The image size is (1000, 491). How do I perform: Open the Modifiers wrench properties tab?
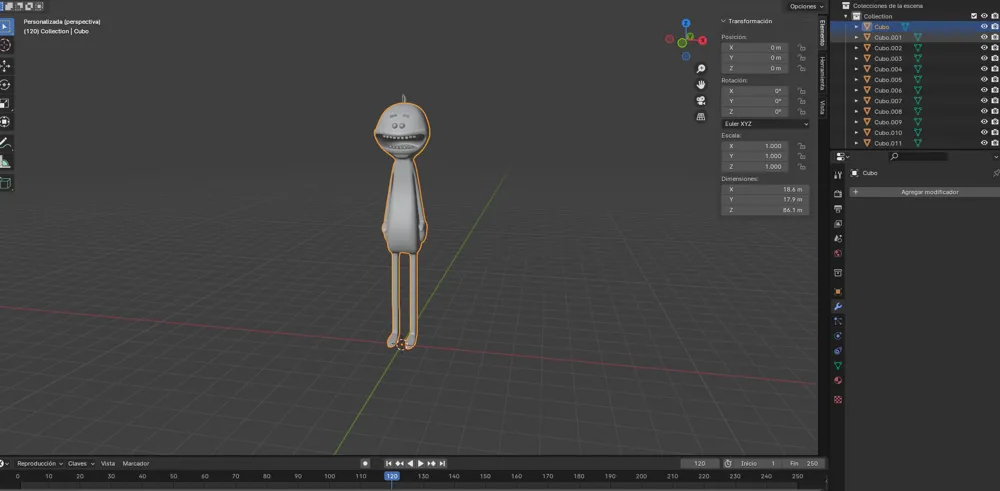point(838,307)
